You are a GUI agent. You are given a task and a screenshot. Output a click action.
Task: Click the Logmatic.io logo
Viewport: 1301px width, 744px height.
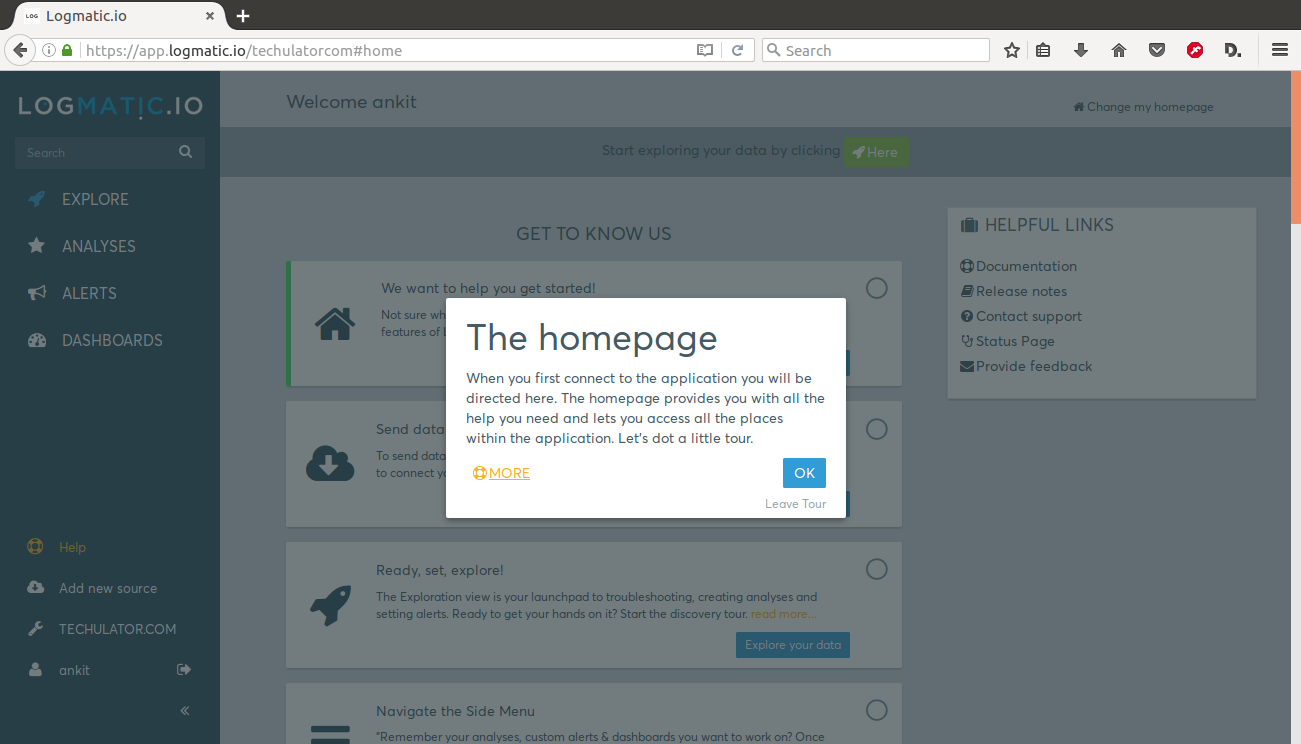click(110, 105)
